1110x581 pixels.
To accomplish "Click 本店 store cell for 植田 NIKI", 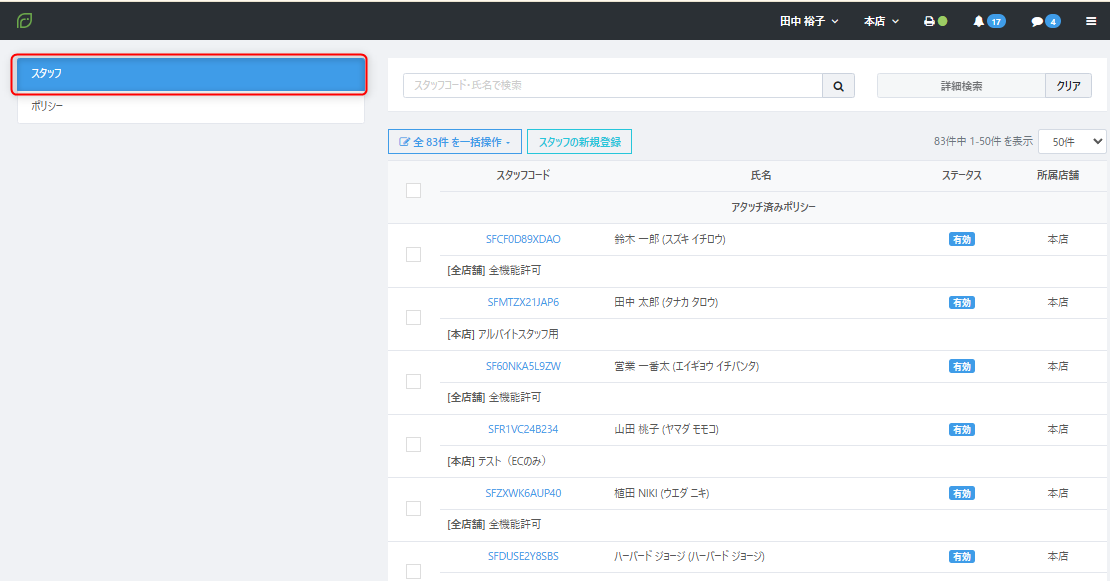I will click(x=1058, y=493).
